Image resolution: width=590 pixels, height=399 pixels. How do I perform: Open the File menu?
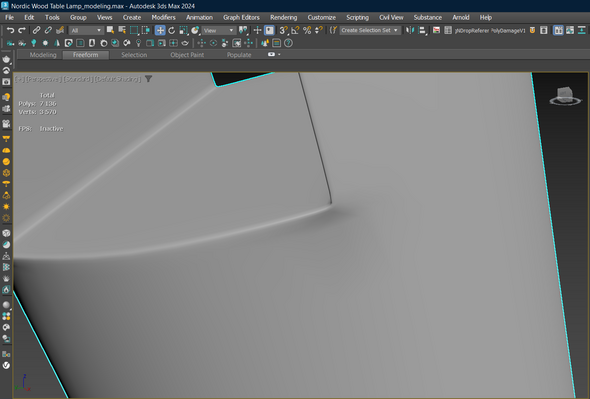(x=9, y=17)
